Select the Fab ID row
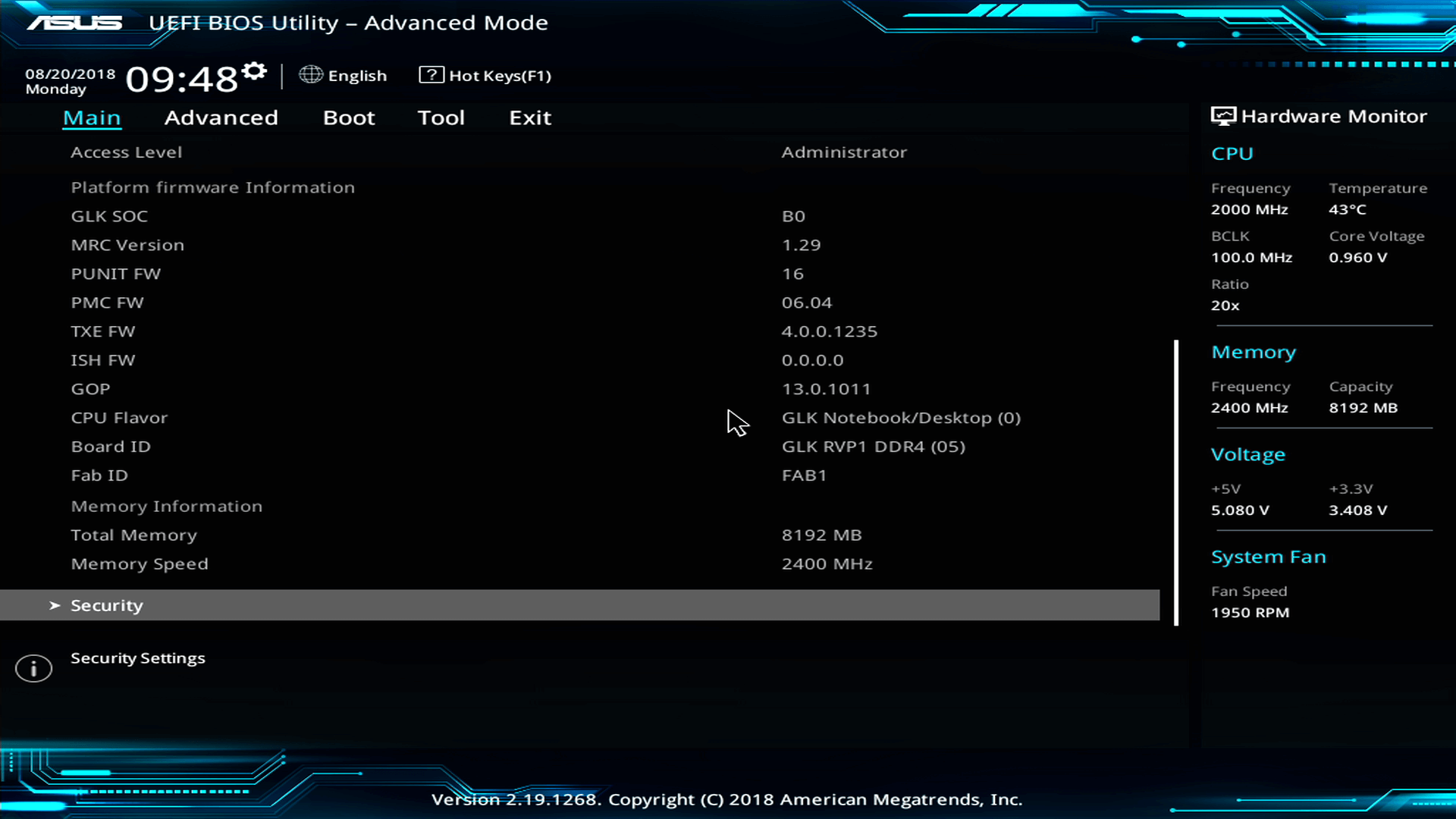 pyautogui.click(x=99, y=475)
